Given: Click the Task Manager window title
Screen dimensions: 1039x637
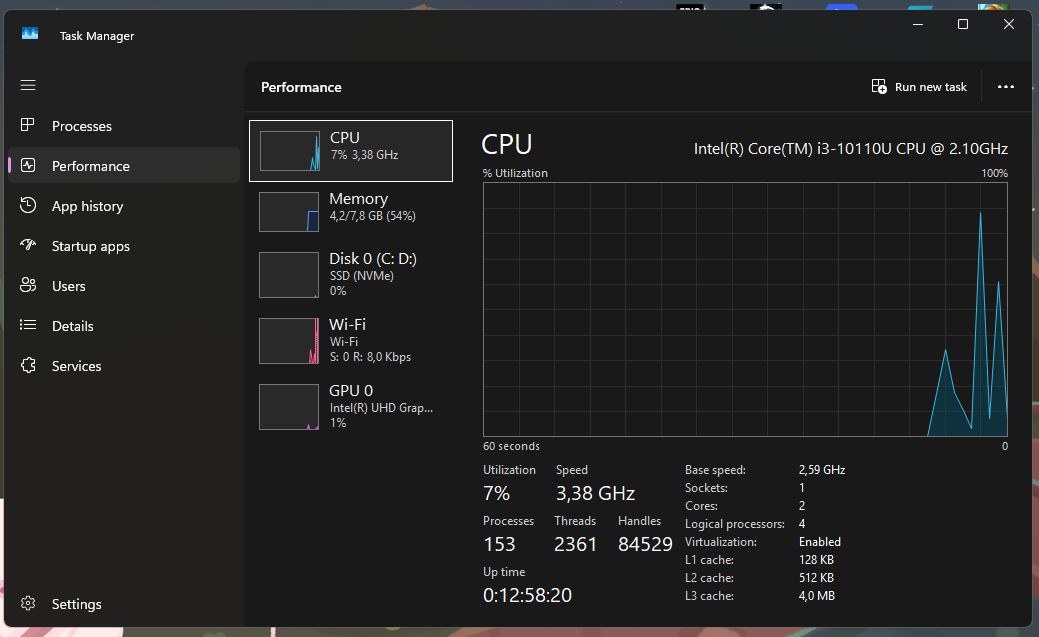Looking at the screenshot, I should [x=97, y=36].
